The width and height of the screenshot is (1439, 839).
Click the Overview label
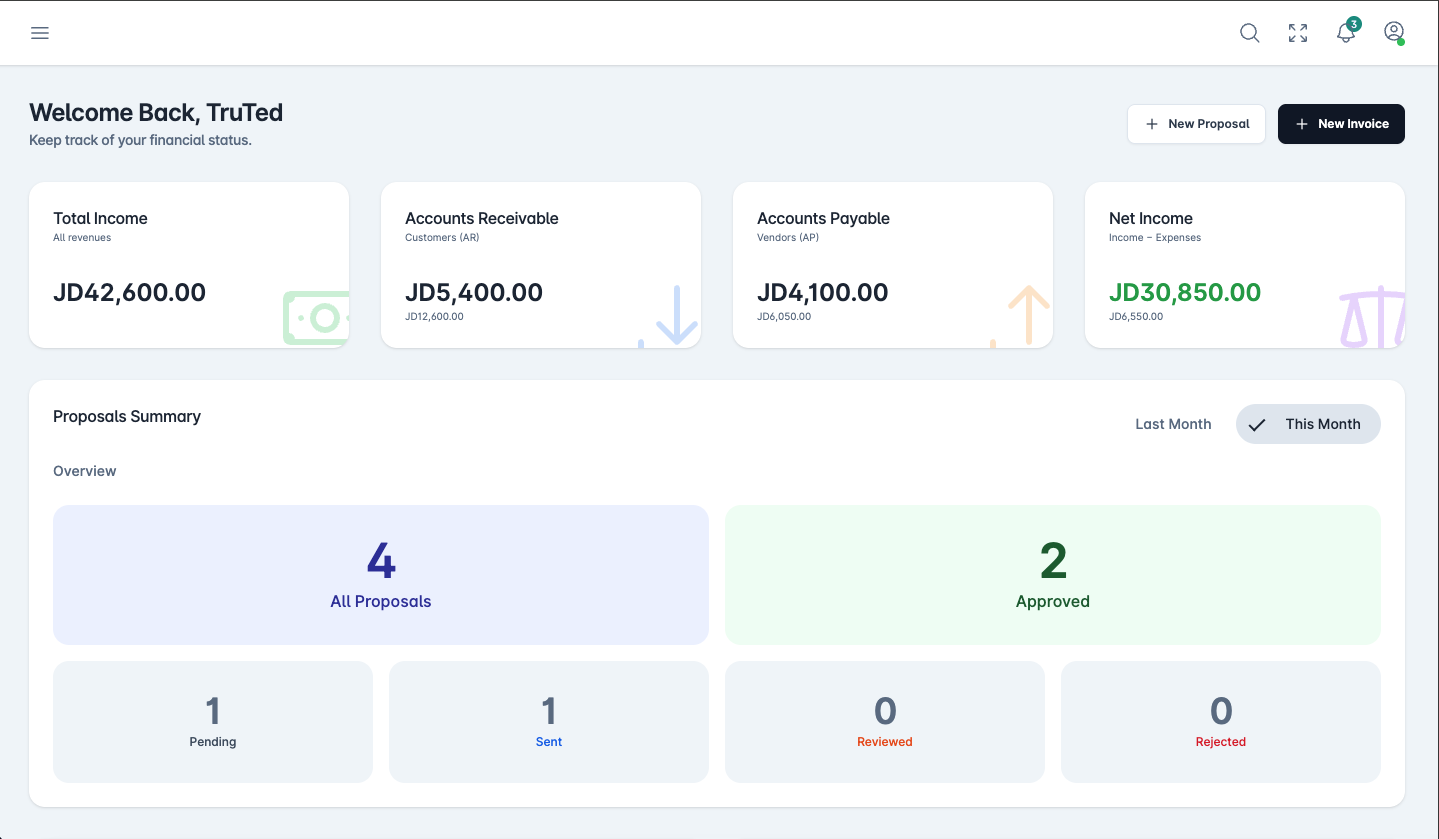click(85, 471)
